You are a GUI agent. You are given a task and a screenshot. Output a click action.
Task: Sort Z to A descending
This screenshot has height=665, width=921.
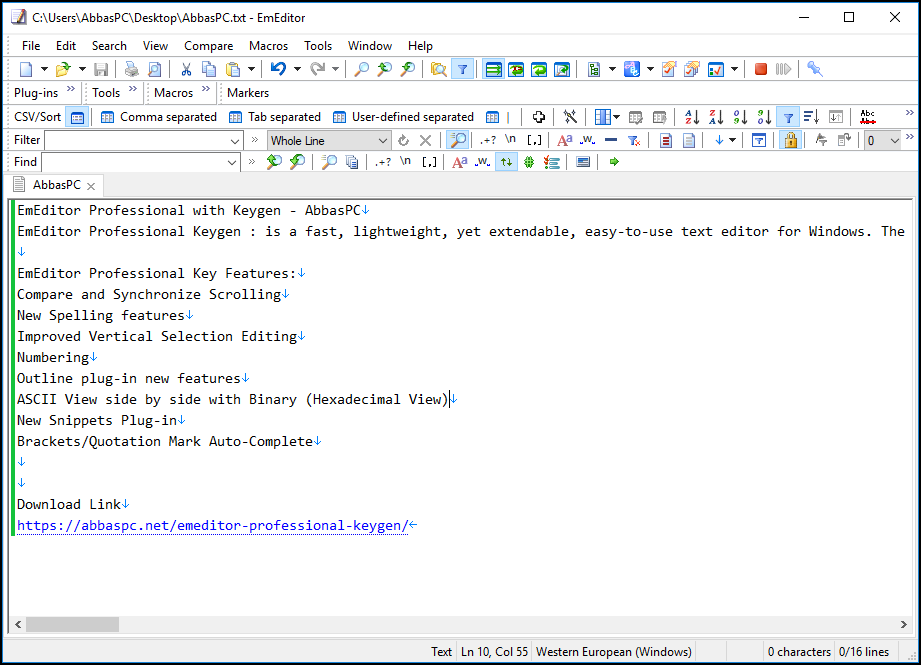coord(716,117)
